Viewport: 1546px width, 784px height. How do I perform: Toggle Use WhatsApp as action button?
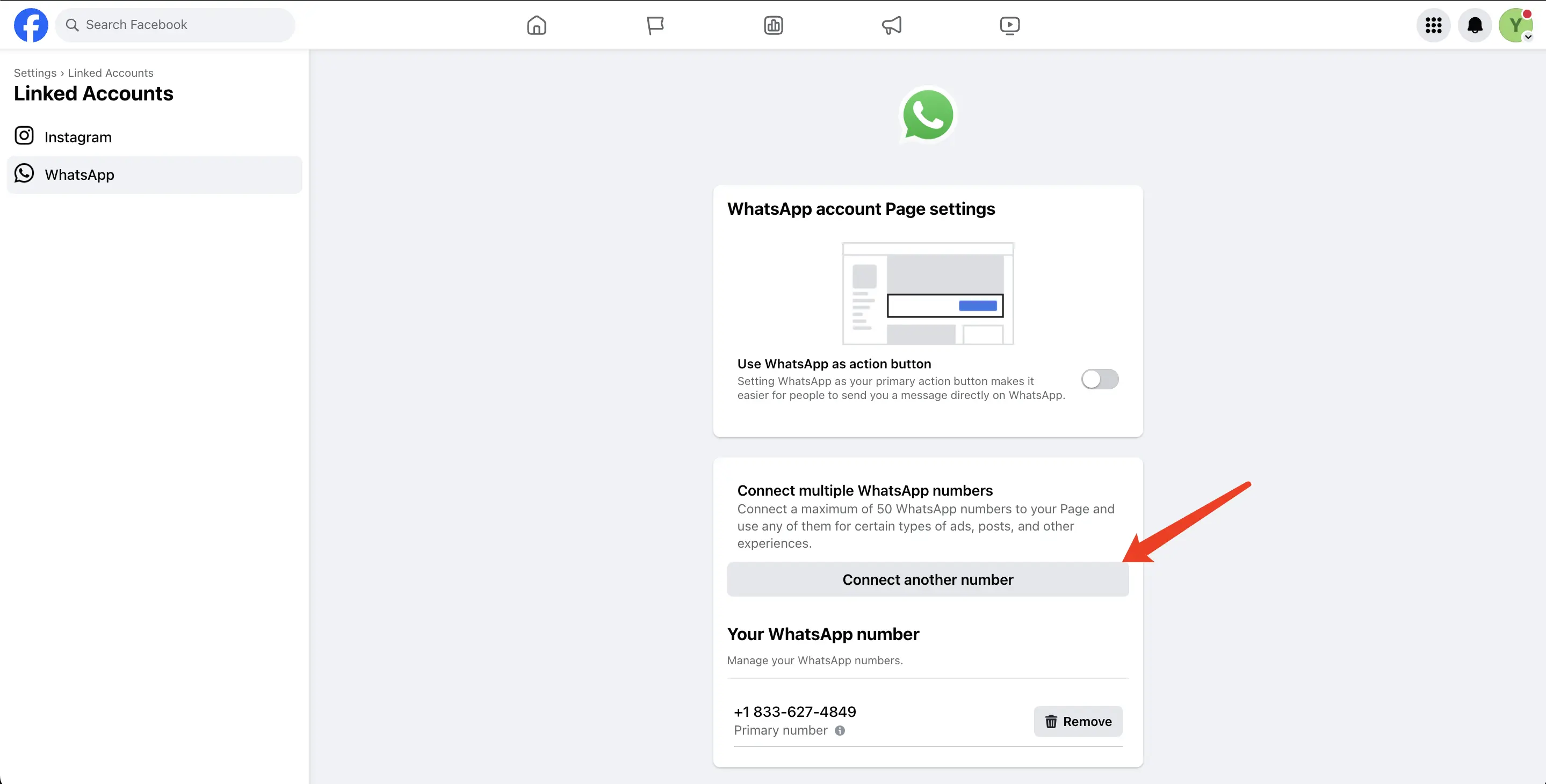point(1100,379)
